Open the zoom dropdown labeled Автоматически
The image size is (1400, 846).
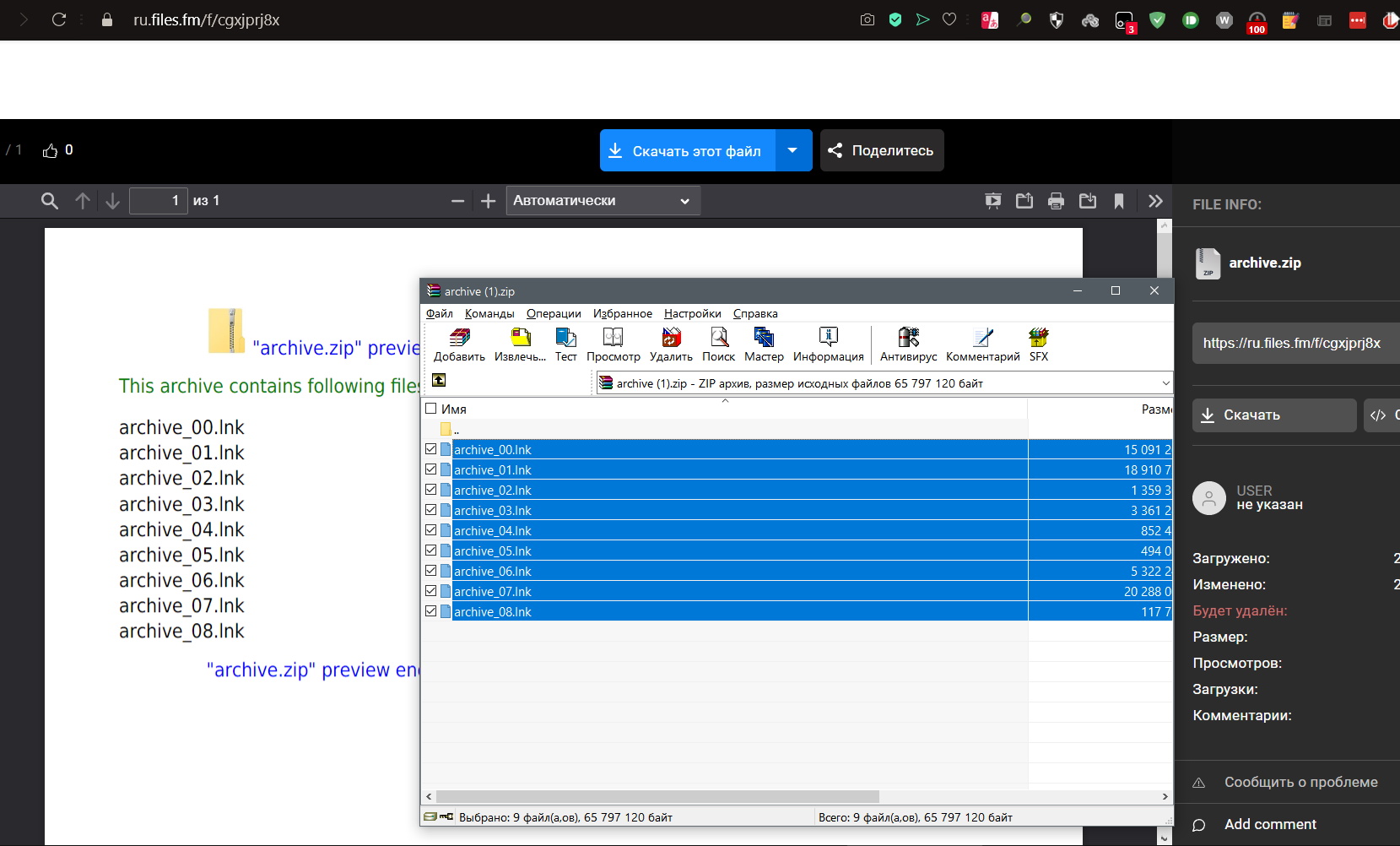(603, 201)
